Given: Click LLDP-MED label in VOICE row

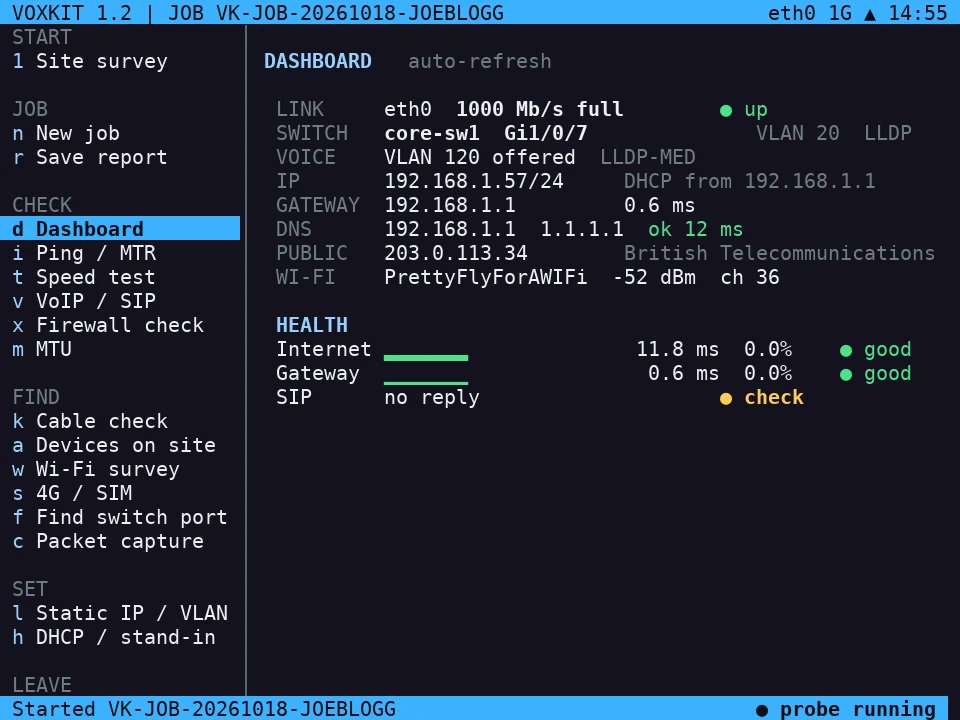Looking at the screenshot, I should (x=648, y=157).
